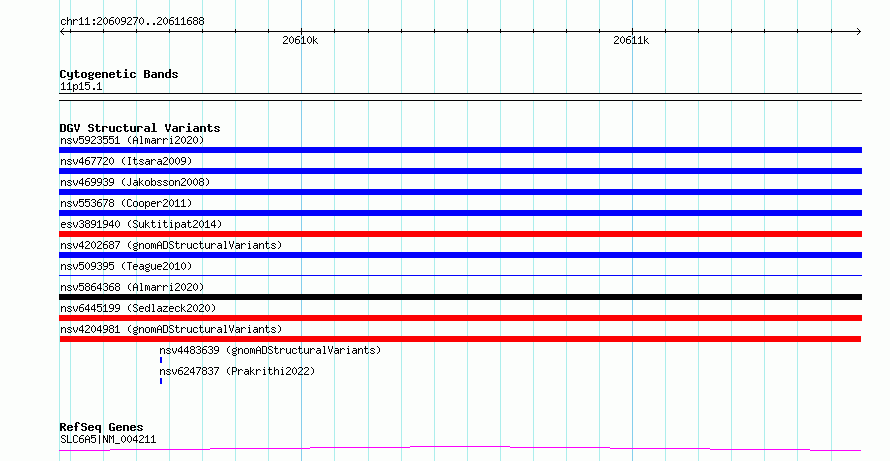Viewport: 890px width, 461px height.
Task: Open variant nsv5864368 (Almarri2020) label
Action: pos(132,287)
